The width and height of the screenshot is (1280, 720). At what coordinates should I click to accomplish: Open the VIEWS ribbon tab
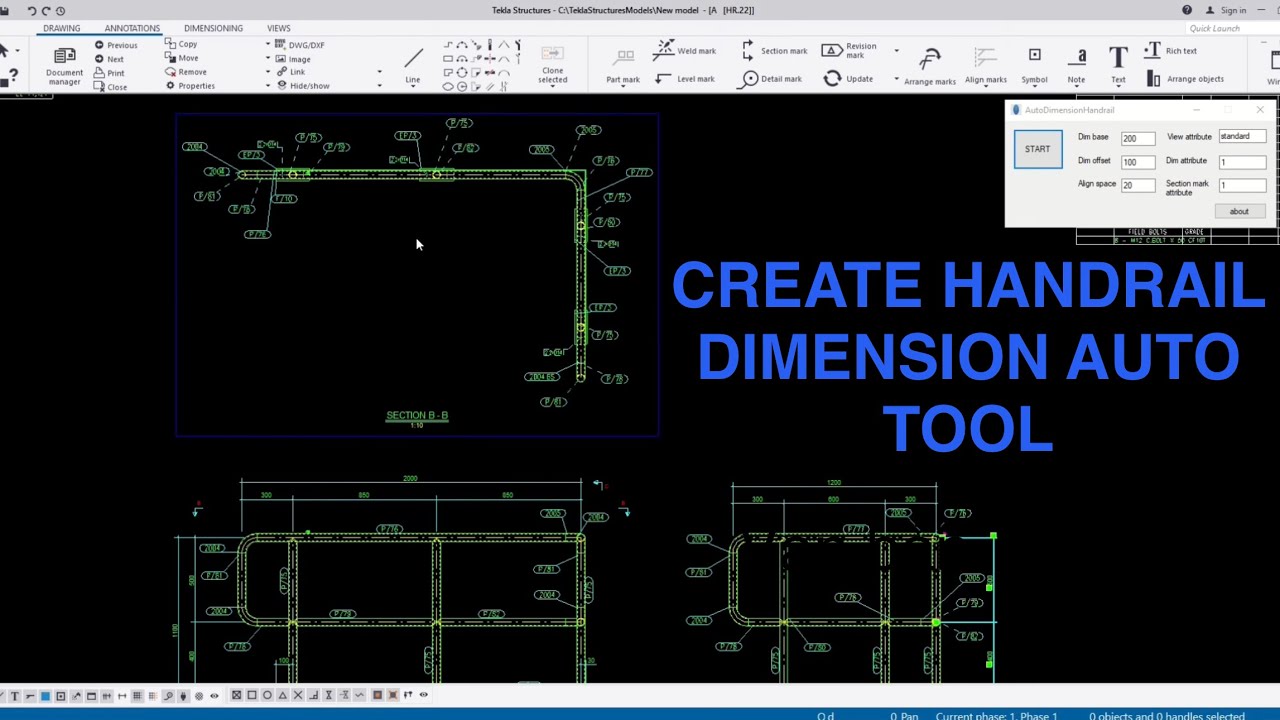tap(279, 28)
